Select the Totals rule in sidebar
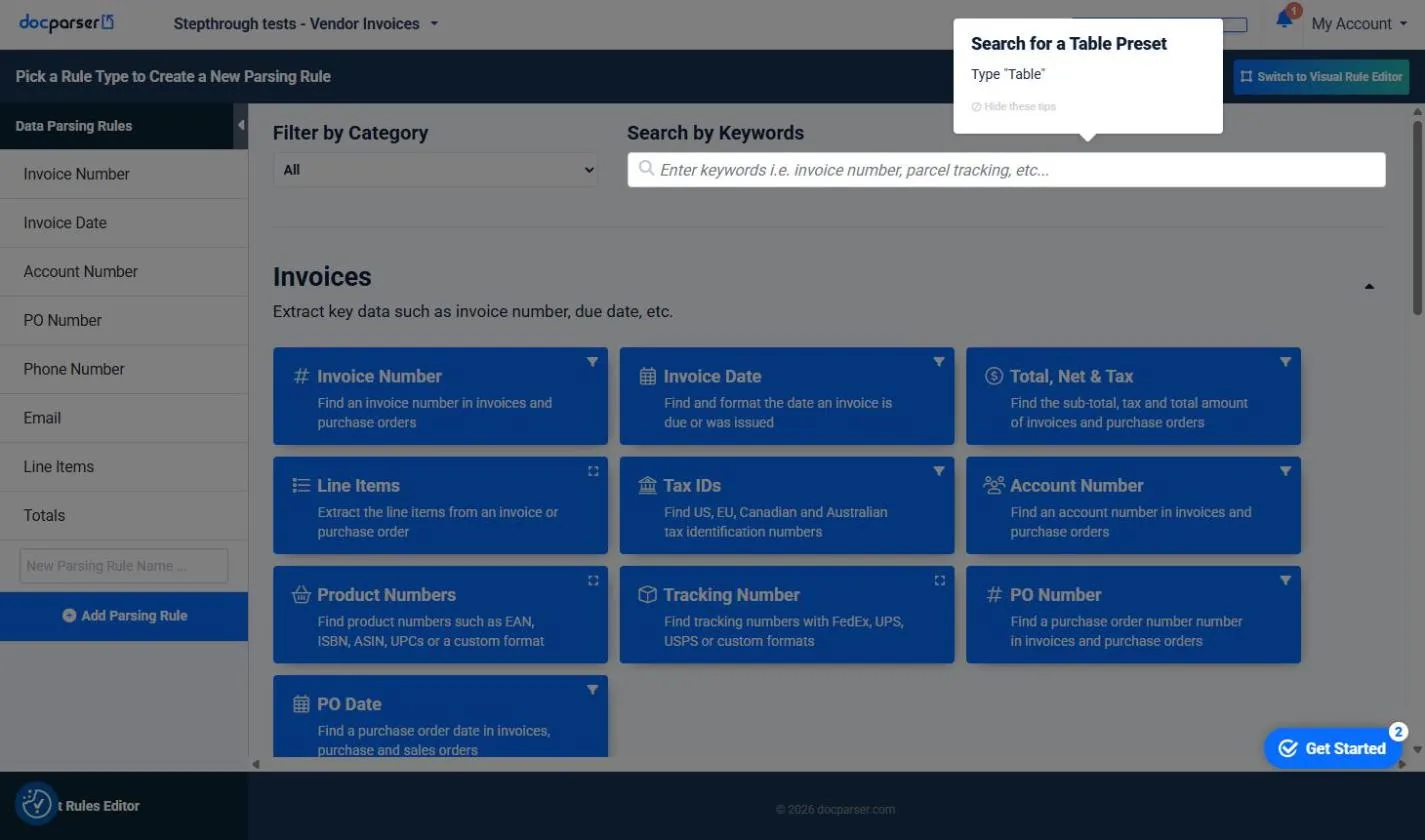 pyautogui.click(x=124, y=516)
